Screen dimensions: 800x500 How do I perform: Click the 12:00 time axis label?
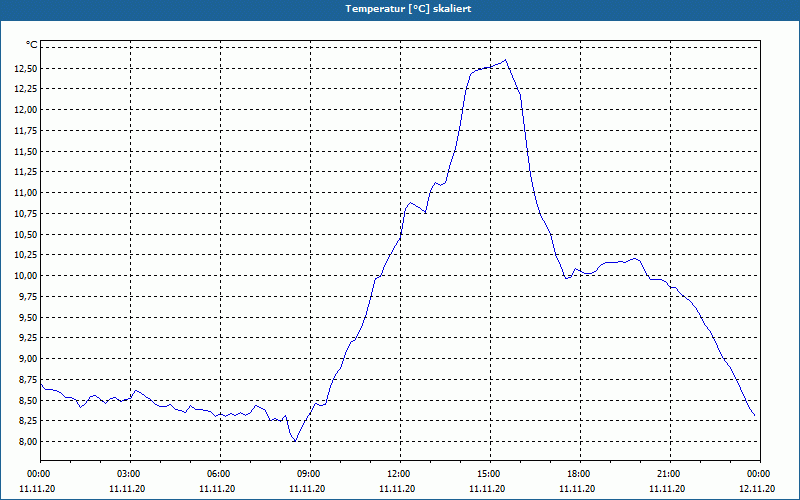[x=398, y=474]
